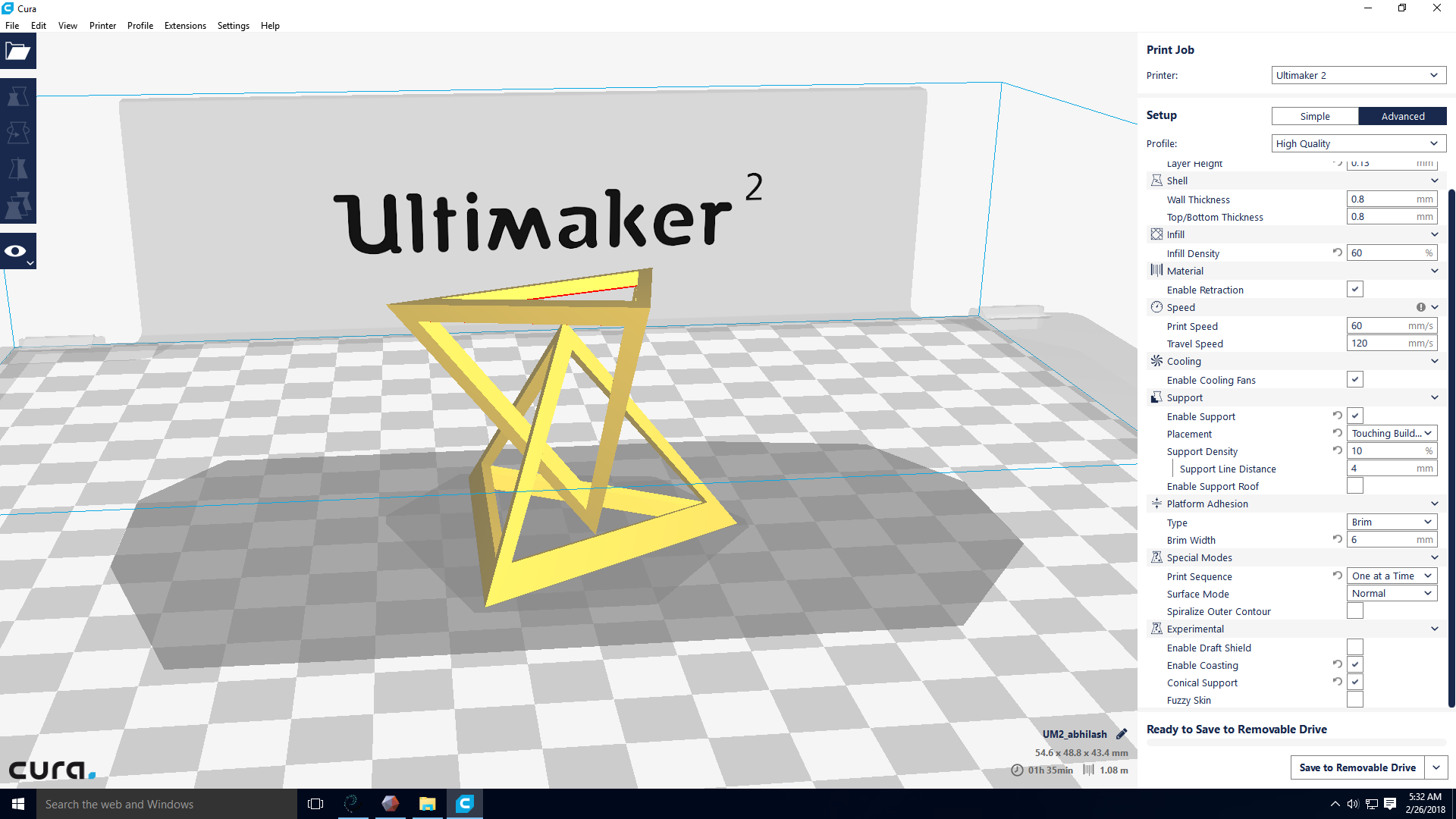Open the save options dropdown arrow
Image resolution: width=1456 pixels, height=819 pixels.
(1436, 767)
